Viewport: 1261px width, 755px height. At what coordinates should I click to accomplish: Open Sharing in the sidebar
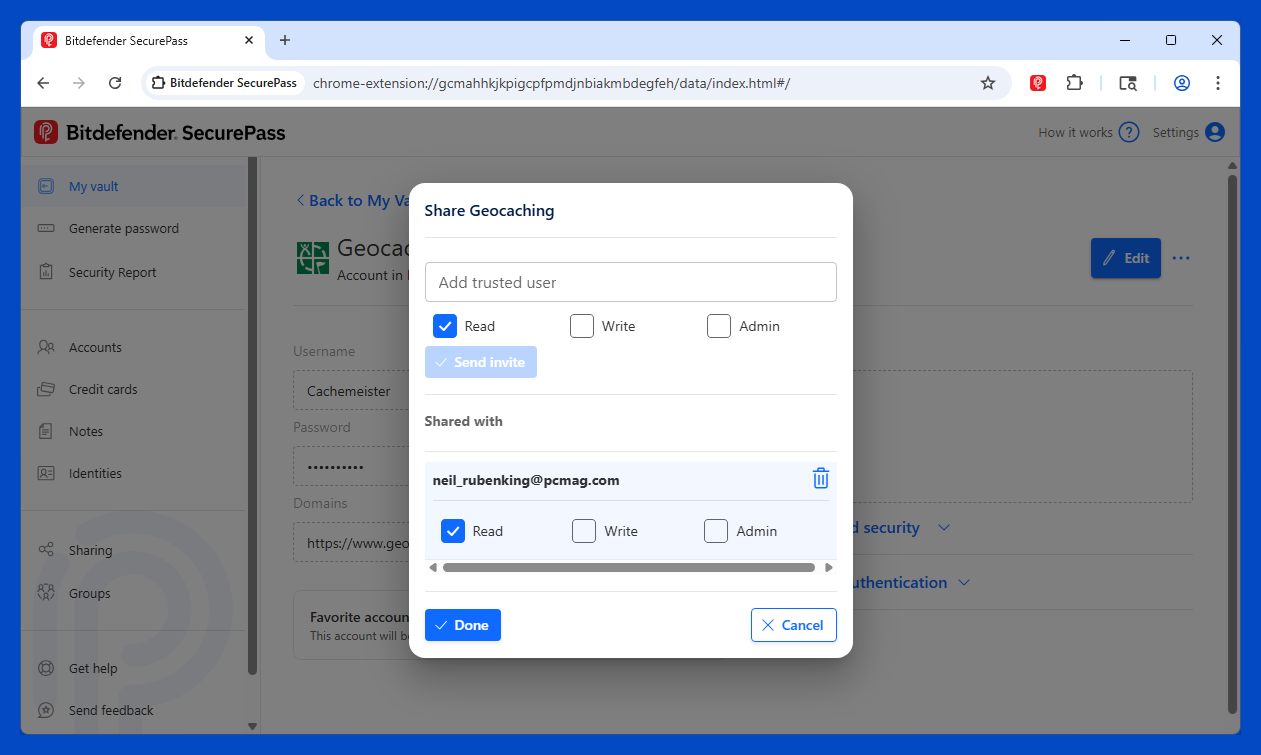[90, 550]
